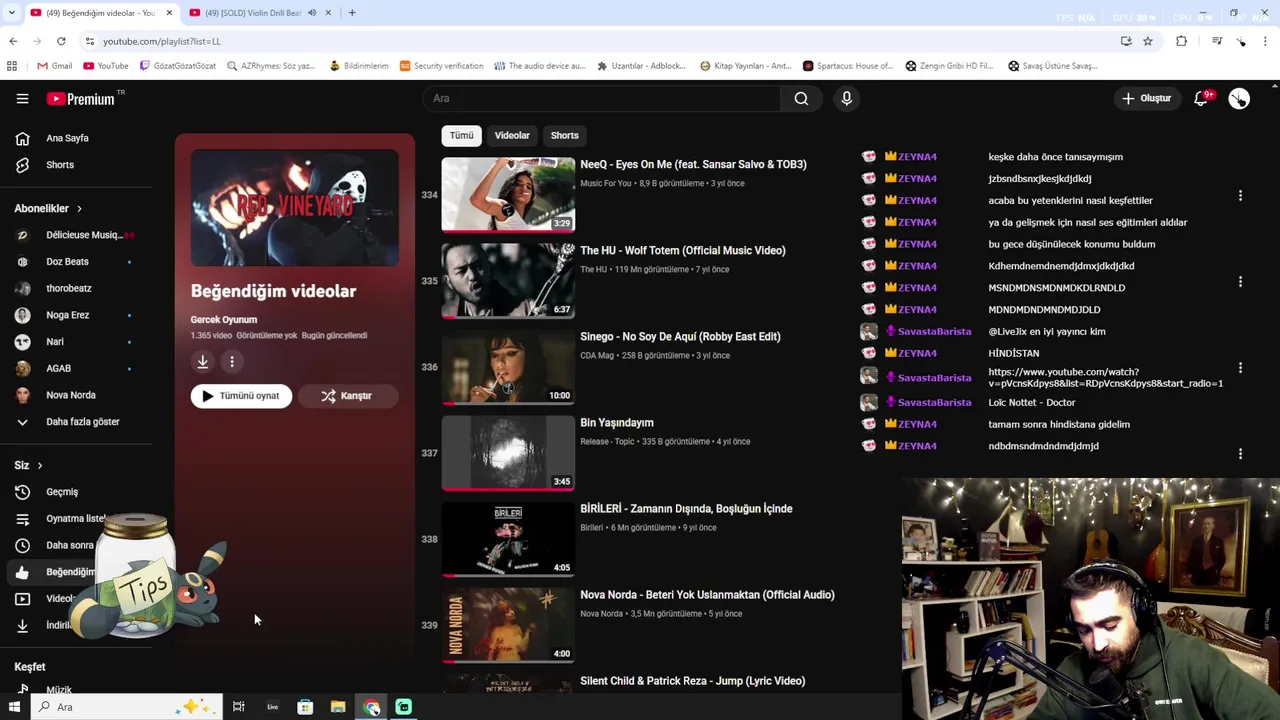Mute the Violin Drill Beat tab
The image size is (1280, 720).
point(313,13)
